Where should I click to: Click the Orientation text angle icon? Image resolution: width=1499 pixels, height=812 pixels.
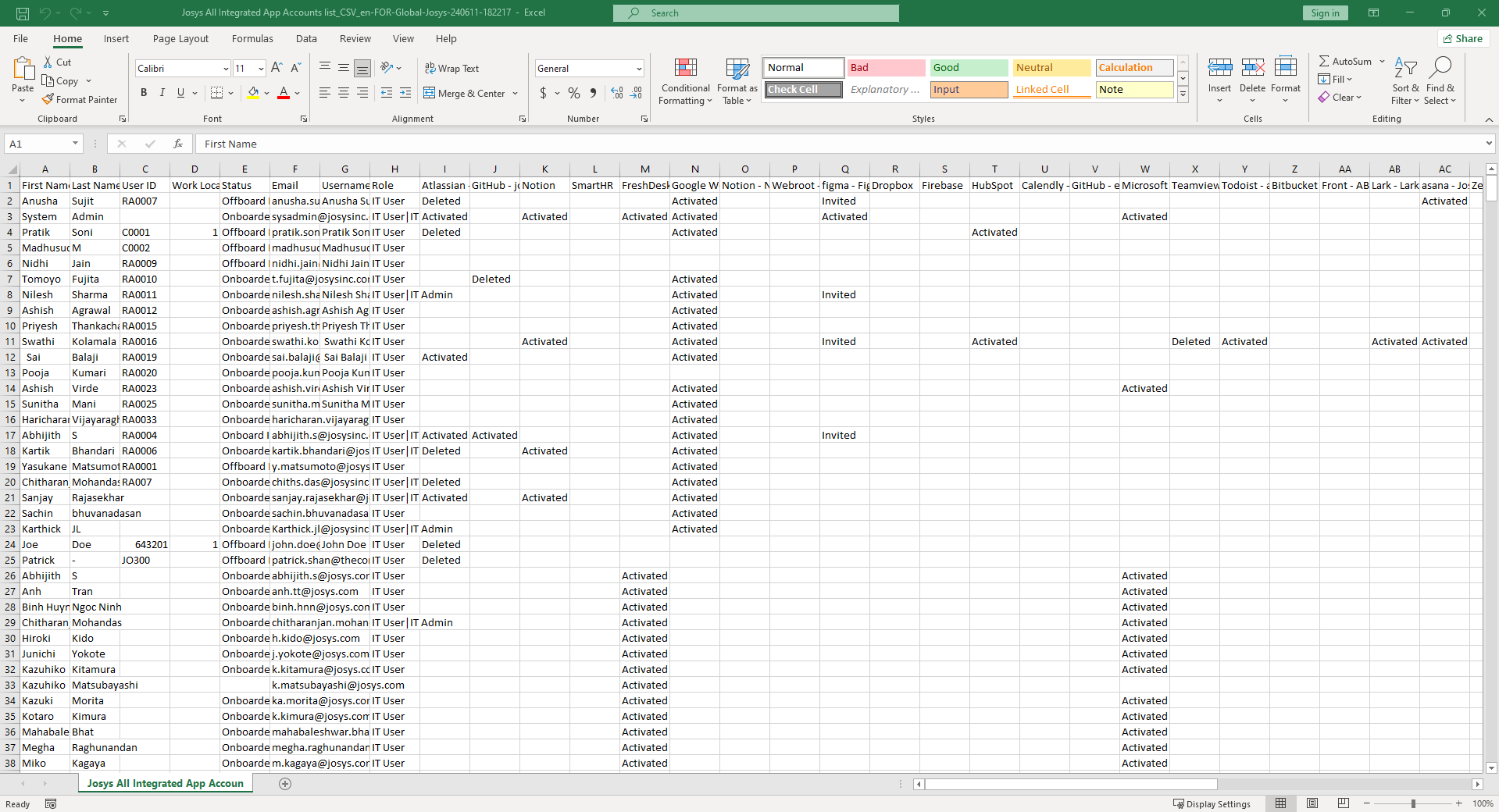pos(387,68)
